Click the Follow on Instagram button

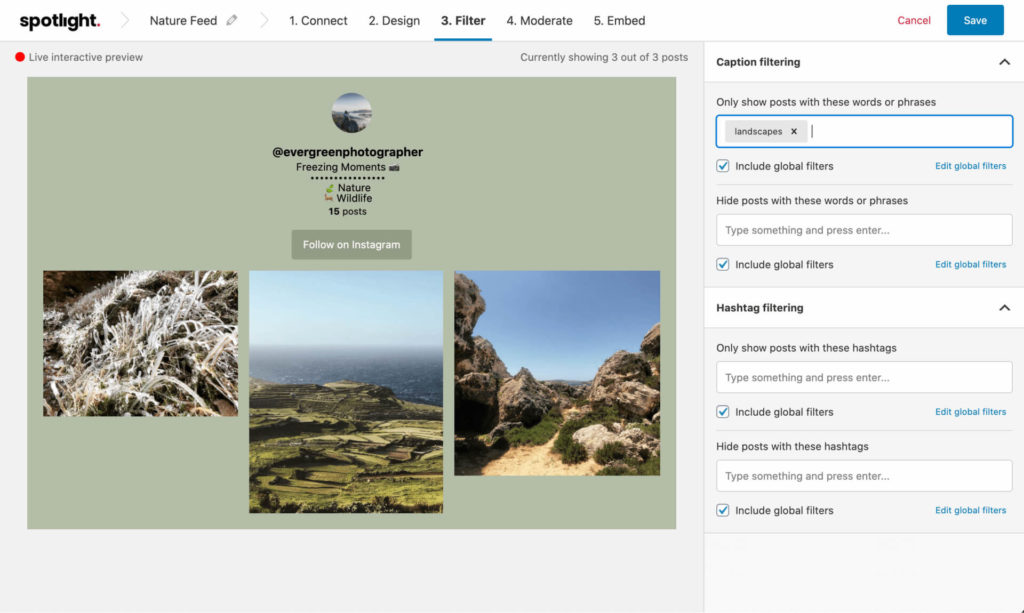pyautogui.click(x=351, y=244)
